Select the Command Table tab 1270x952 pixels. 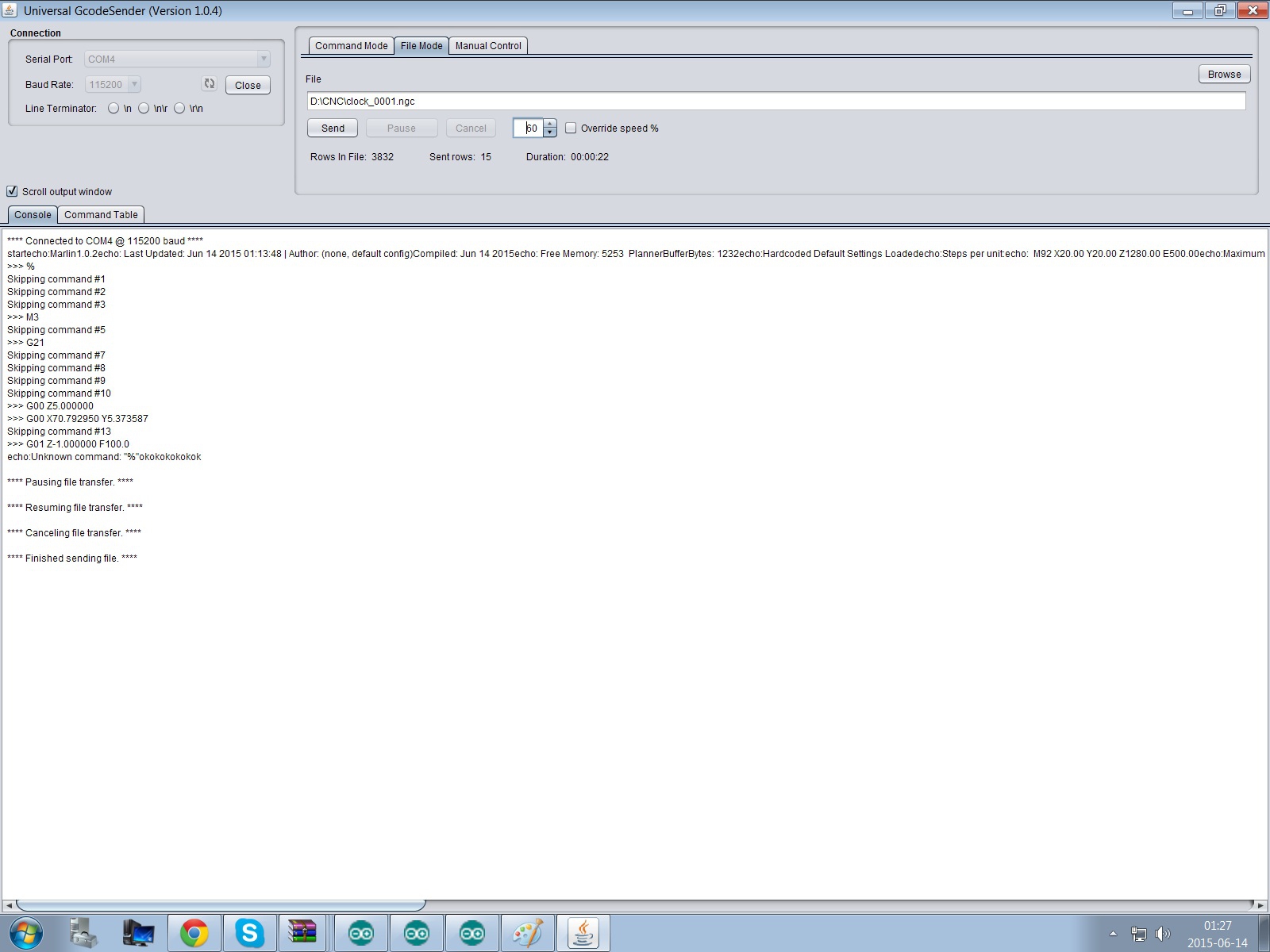[101, 215]
